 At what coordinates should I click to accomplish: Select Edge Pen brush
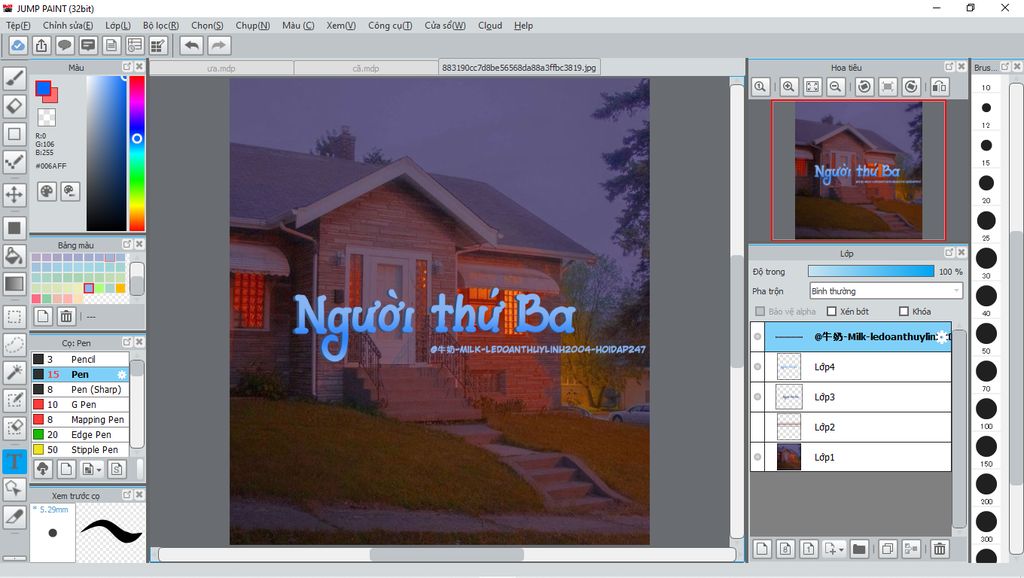(x=80, y=434)
